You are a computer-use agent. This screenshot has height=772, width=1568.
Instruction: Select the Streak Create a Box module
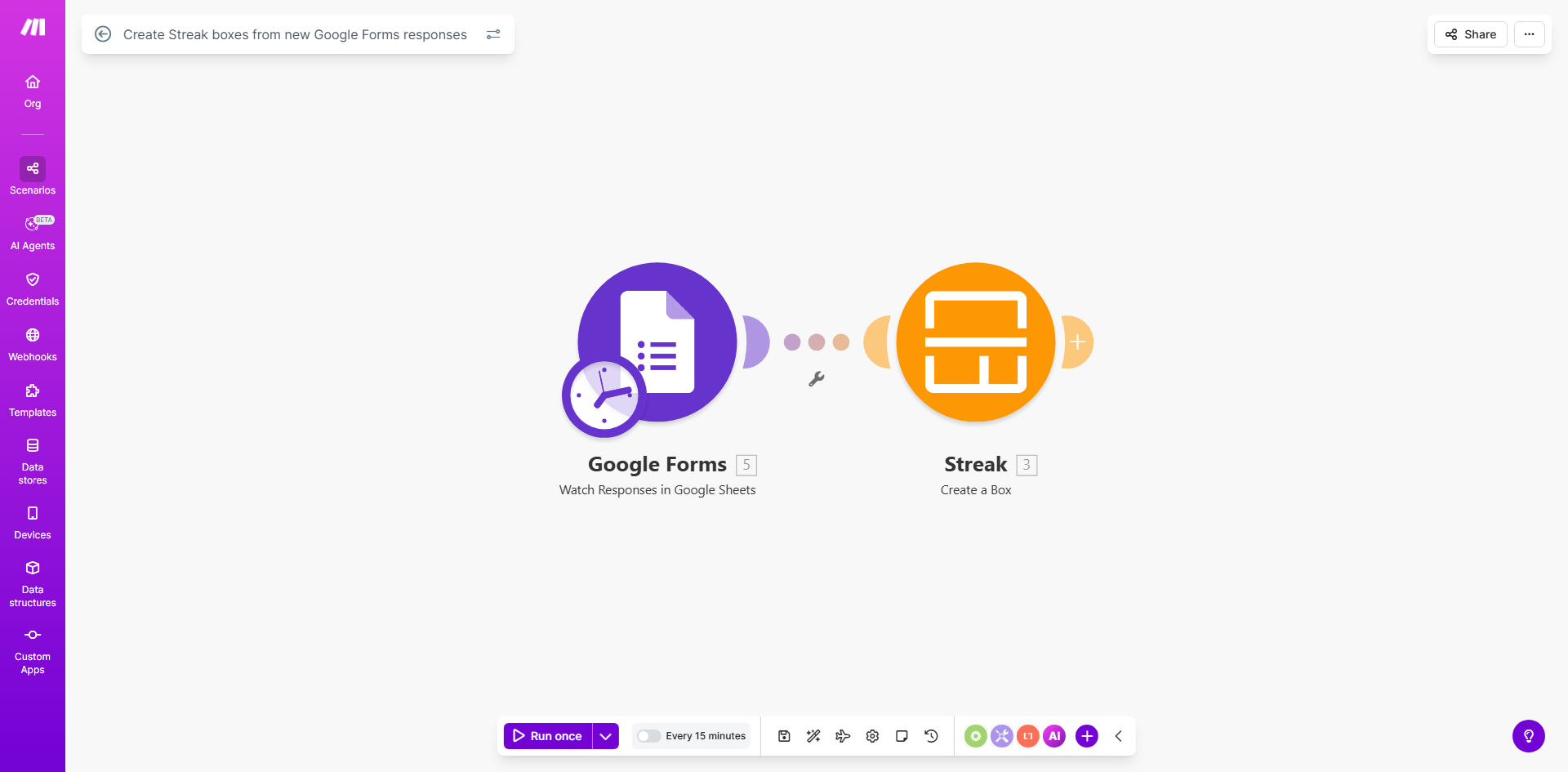[976, 341]
